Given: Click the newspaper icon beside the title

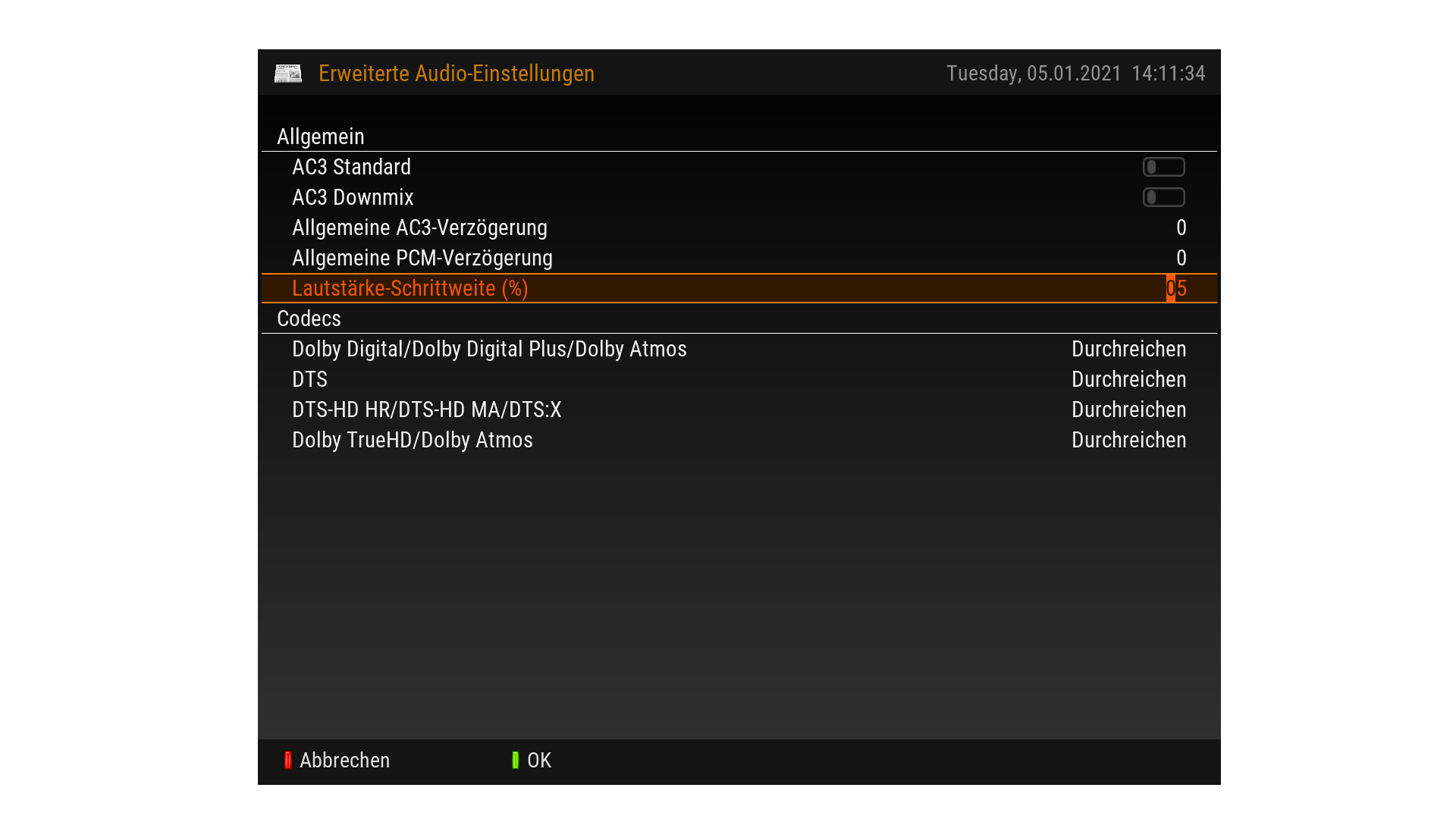Looking at the screenshot, I should (288, 74).
